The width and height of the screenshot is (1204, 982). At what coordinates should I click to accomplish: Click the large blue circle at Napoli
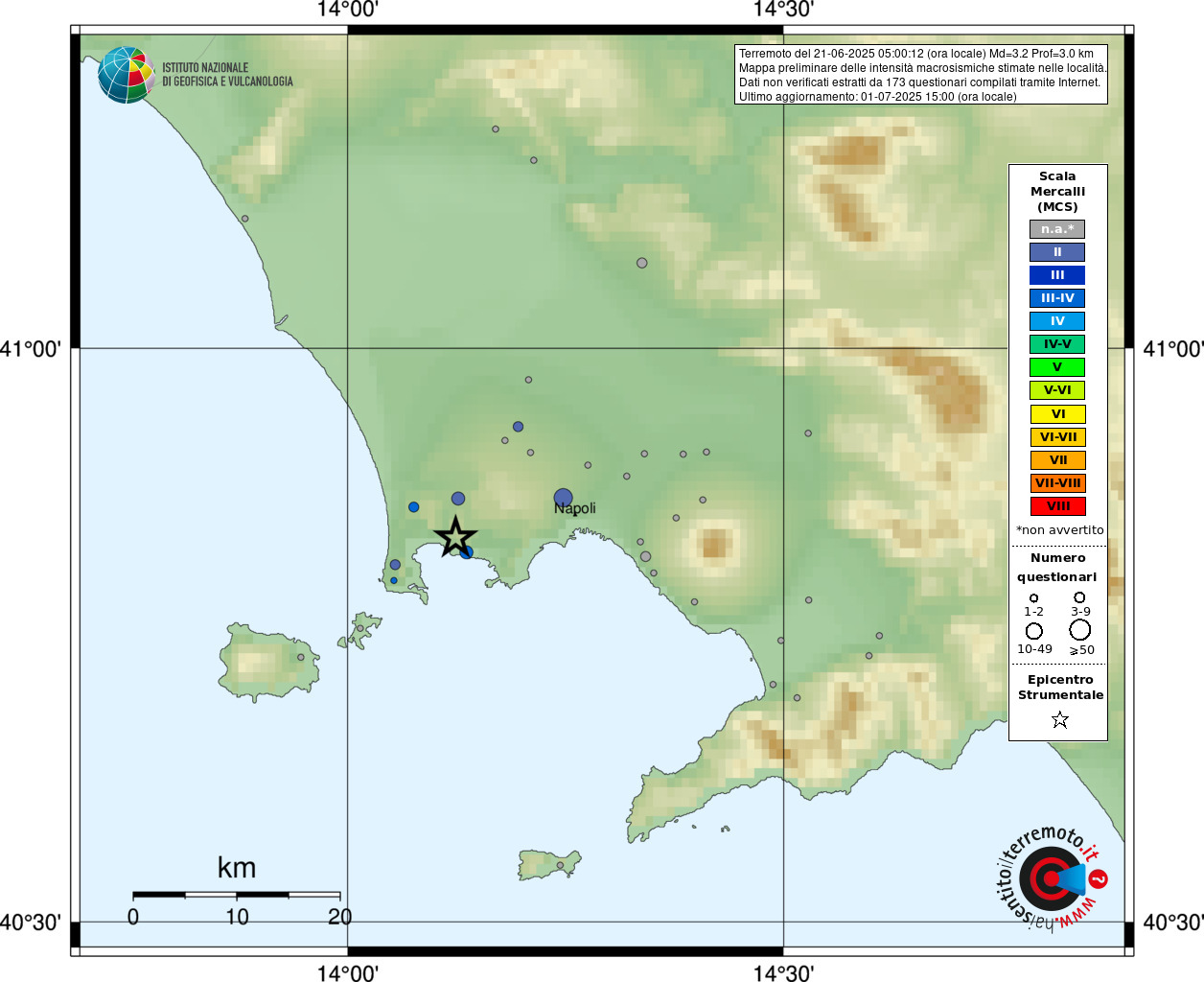pyautogui.click(x=563, y=498)
